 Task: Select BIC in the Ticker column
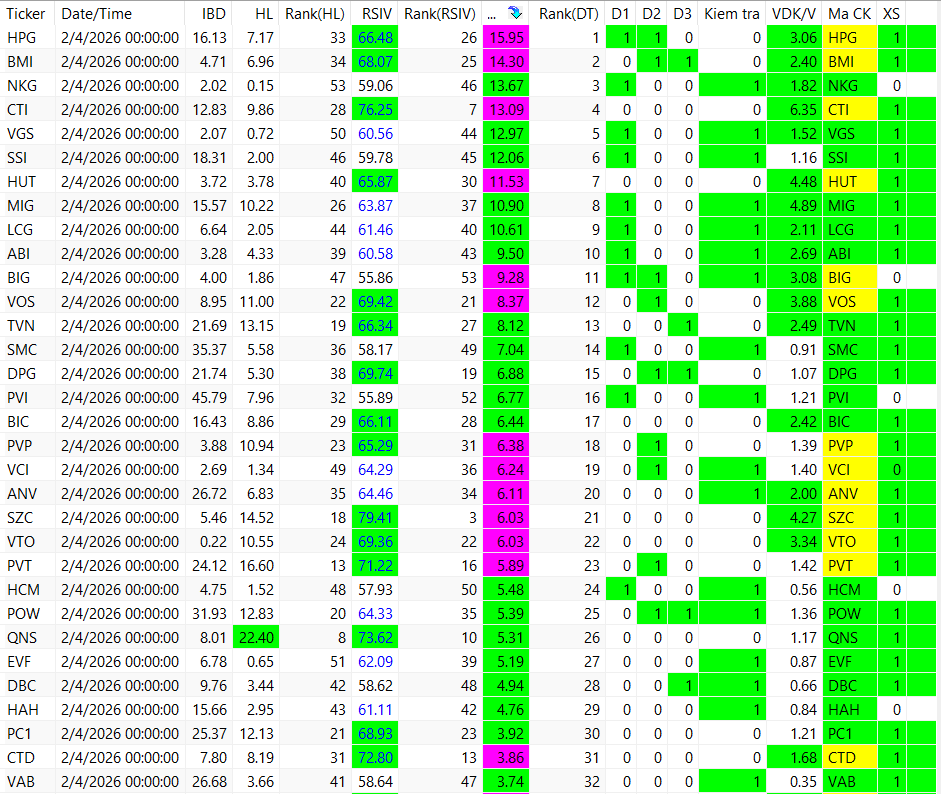pyautogui.click(x=18, y=422)
